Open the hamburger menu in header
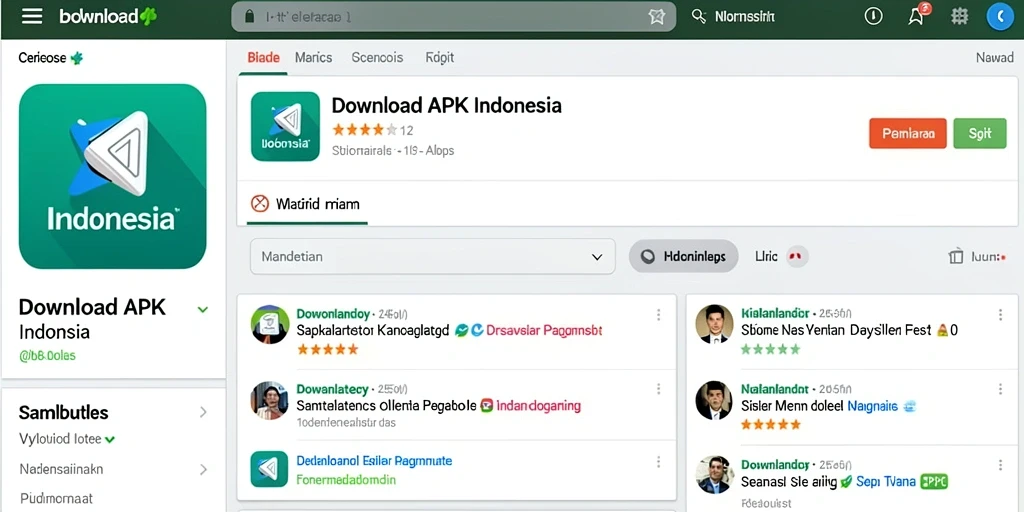The image size is (1024, 512). coord(31,16)
